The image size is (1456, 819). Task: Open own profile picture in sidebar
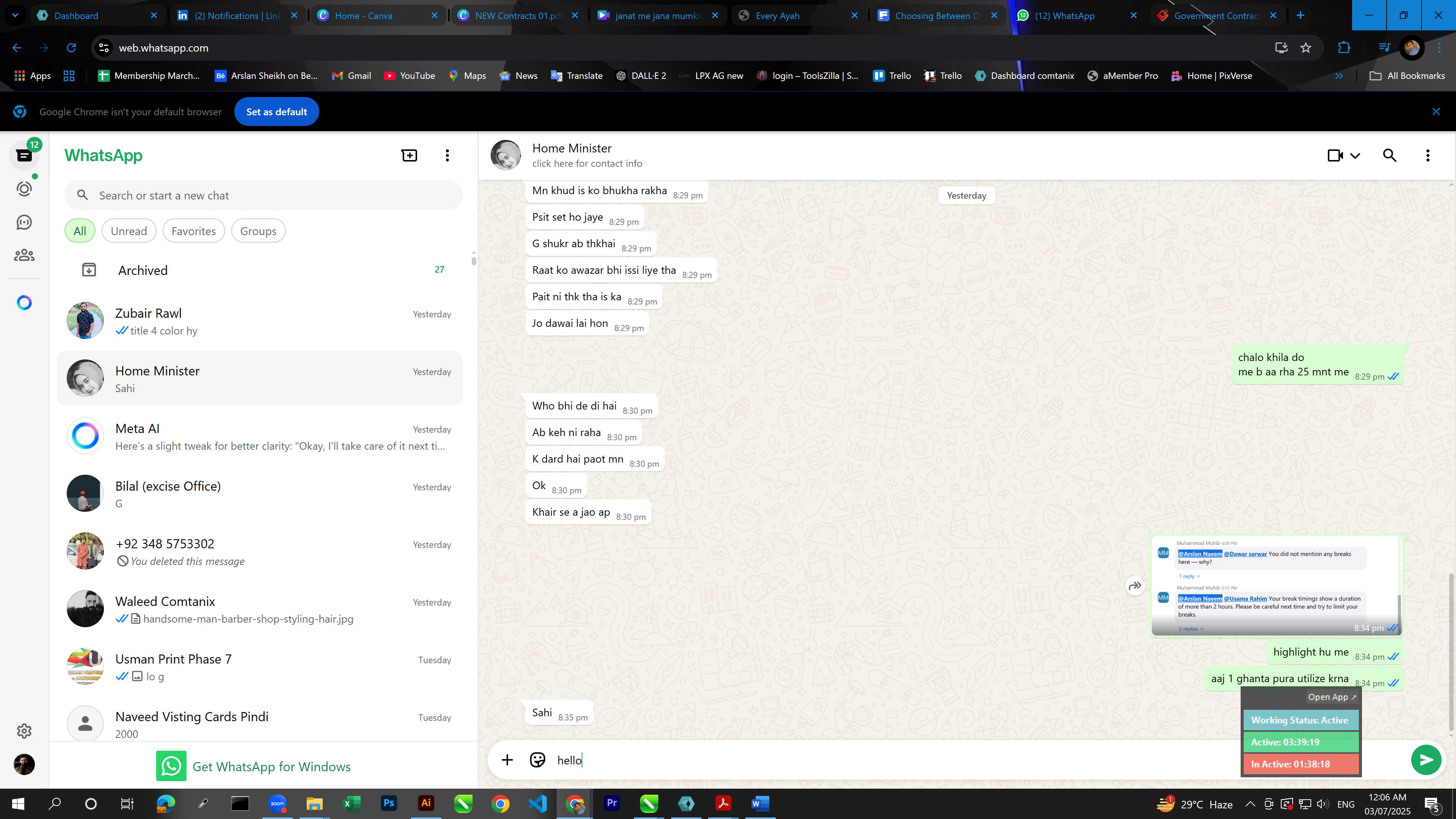[x=24, y=765]
